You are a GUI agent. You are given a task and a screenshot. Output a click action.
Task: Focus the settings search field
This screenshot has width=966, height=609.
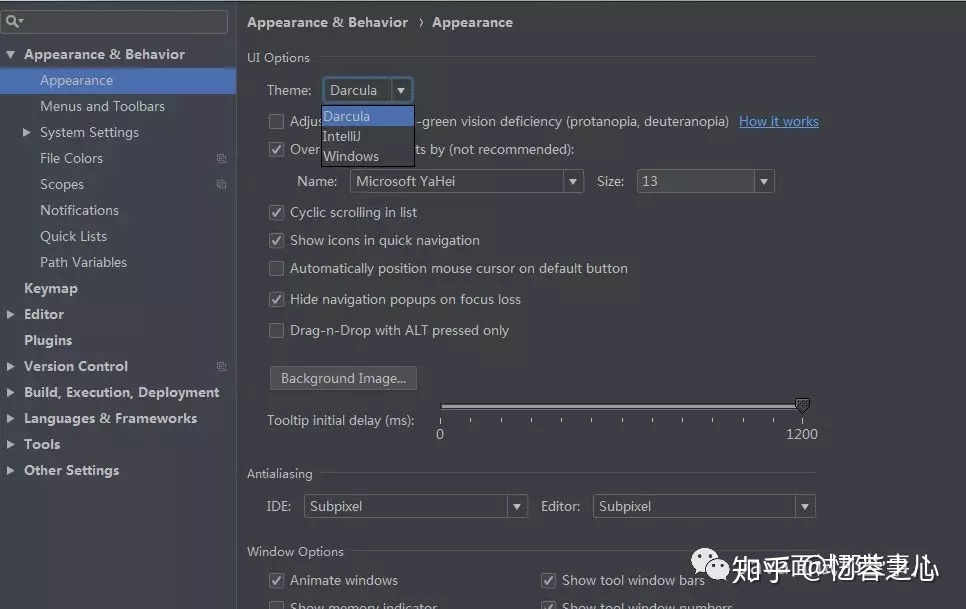click(114, 22)
